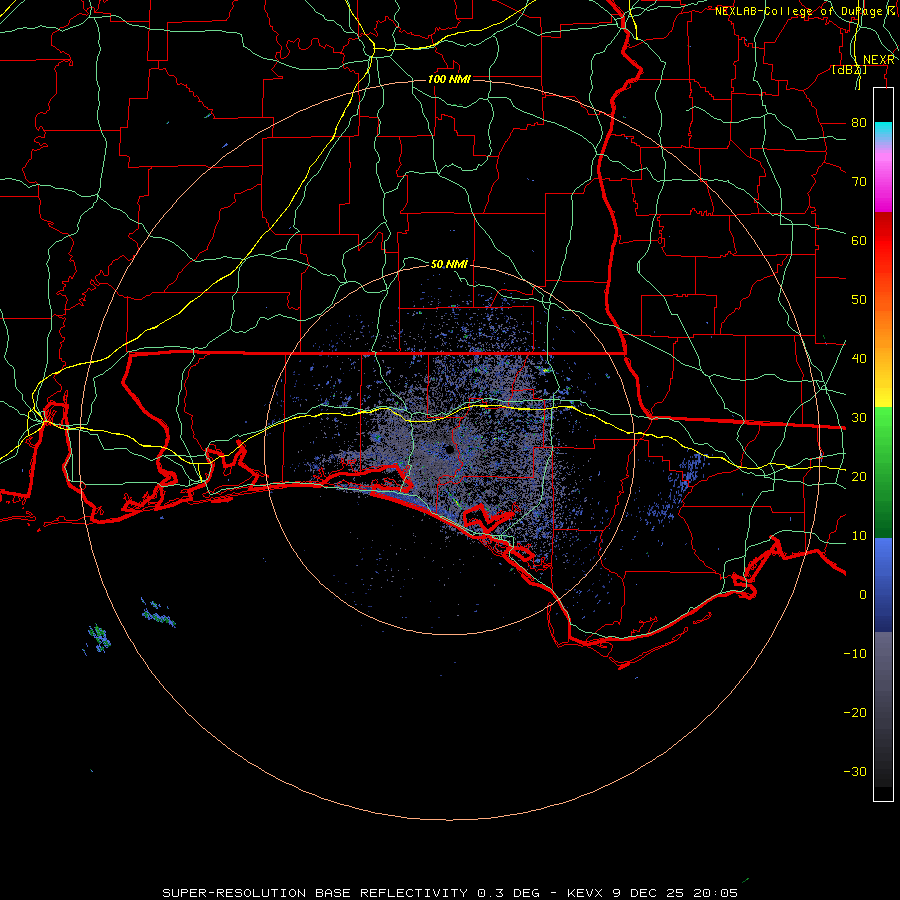Click the 100 NMI range ring label
900x900 pixels.
(x=449, y=79)
